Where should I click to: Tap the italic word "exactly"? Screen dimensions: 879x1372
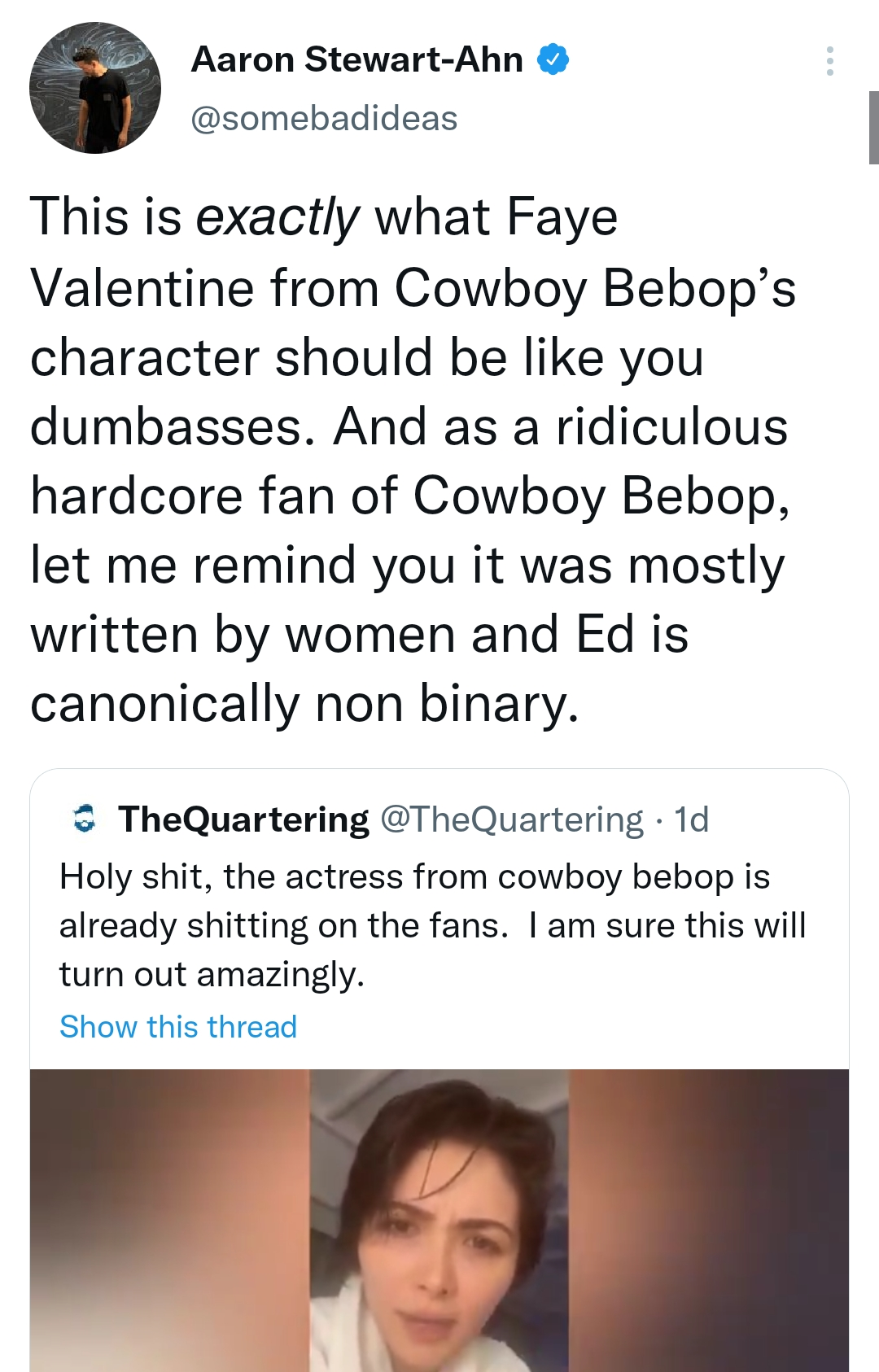[277, 217]
